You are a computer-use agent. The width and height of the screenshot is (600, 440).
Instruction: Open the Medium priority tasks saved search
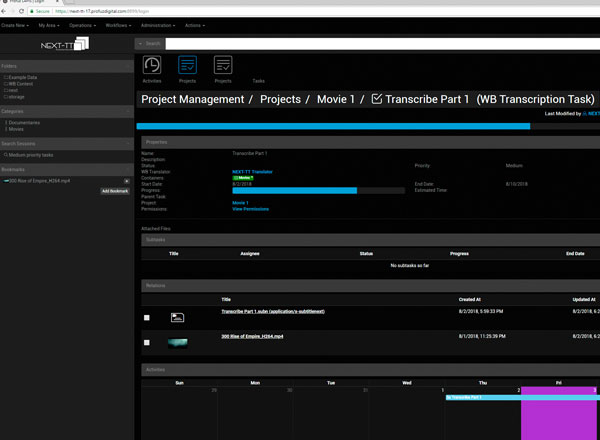click(x=29, y=155)
